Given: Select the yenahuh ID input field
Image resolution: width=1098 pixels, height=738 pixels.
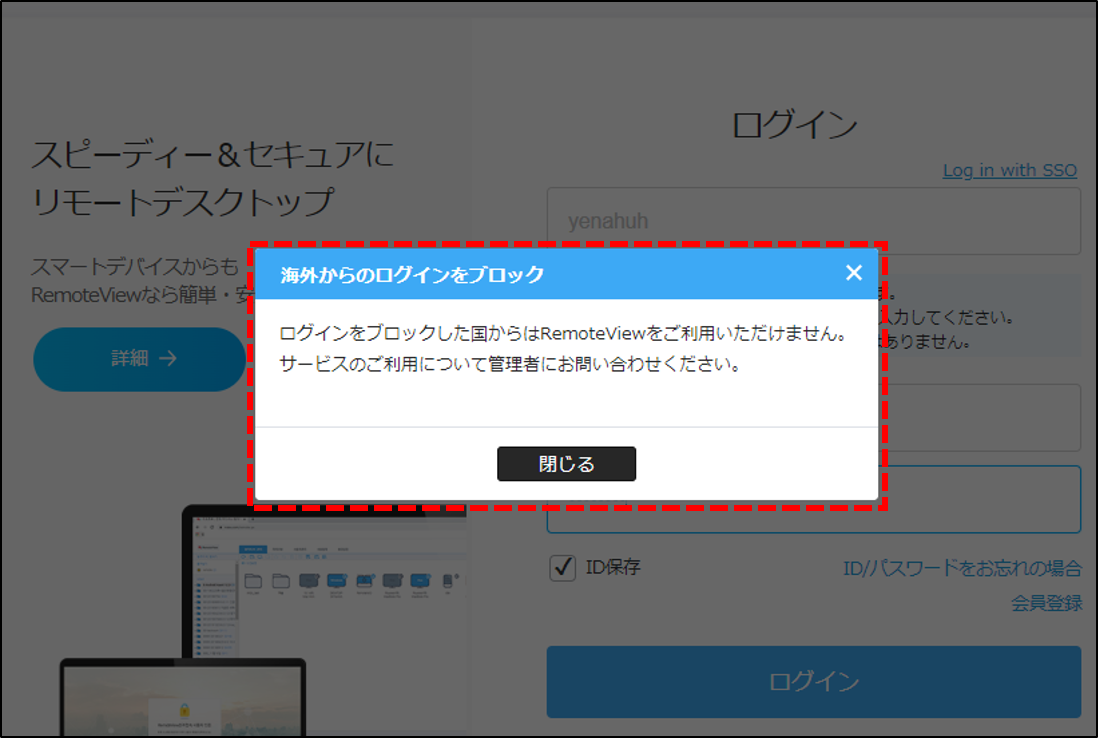Looking at the screenshot, I should (813, 221).
